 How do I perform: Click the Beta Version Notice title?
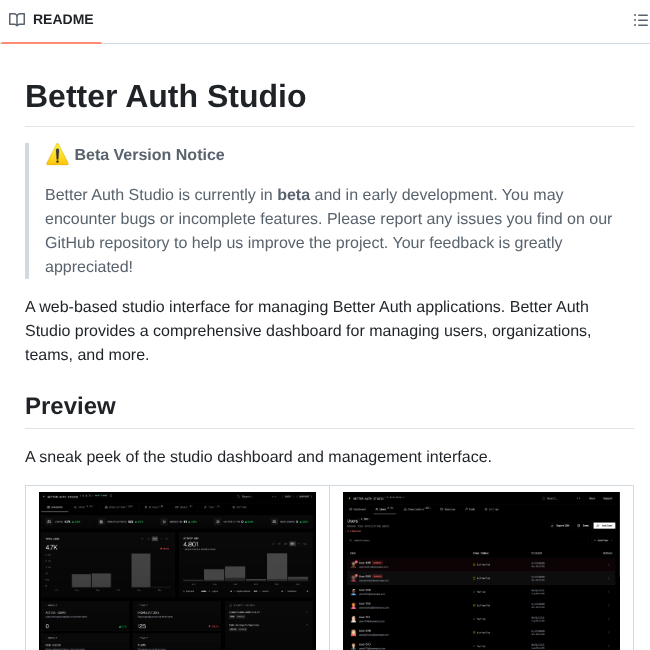point(149,155)
